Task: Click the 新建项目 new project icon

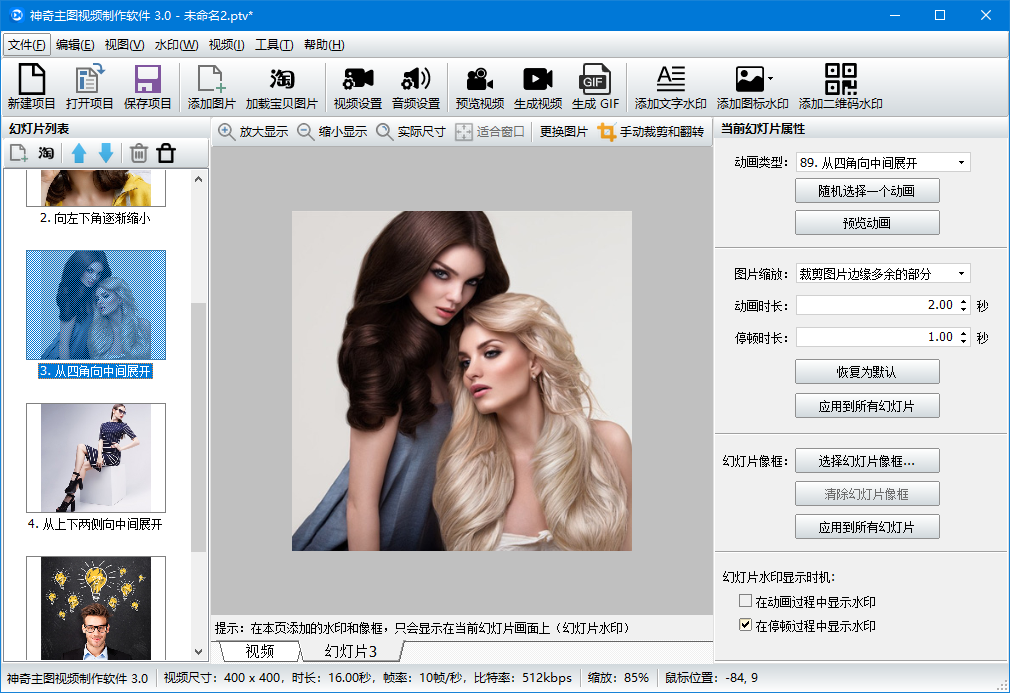Action: (31, 86)
